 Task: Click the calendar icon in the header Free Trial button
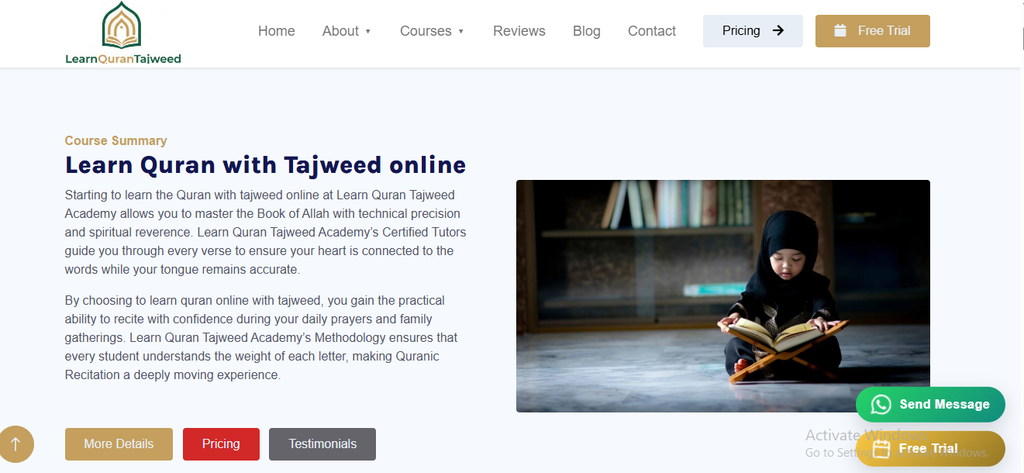pyautogui.click(x=840, y=31)
